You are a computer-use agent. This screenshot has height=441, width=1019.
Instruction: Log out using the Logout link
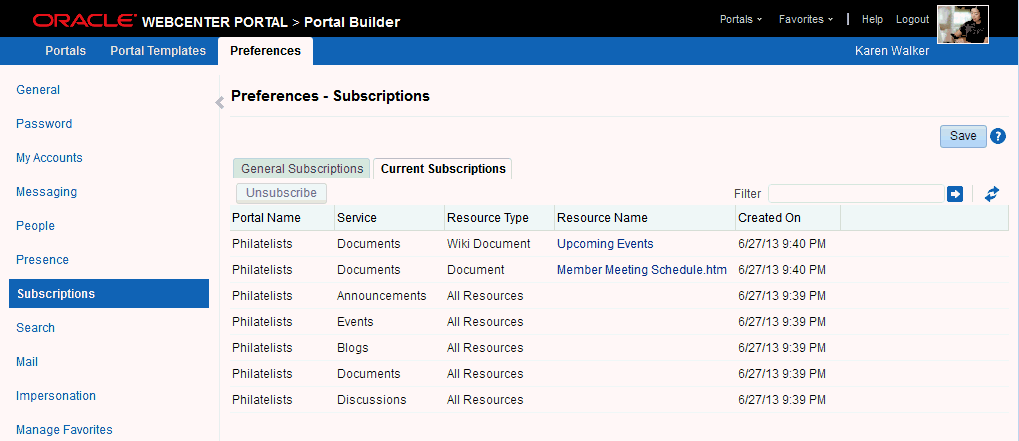pos(912,19)
